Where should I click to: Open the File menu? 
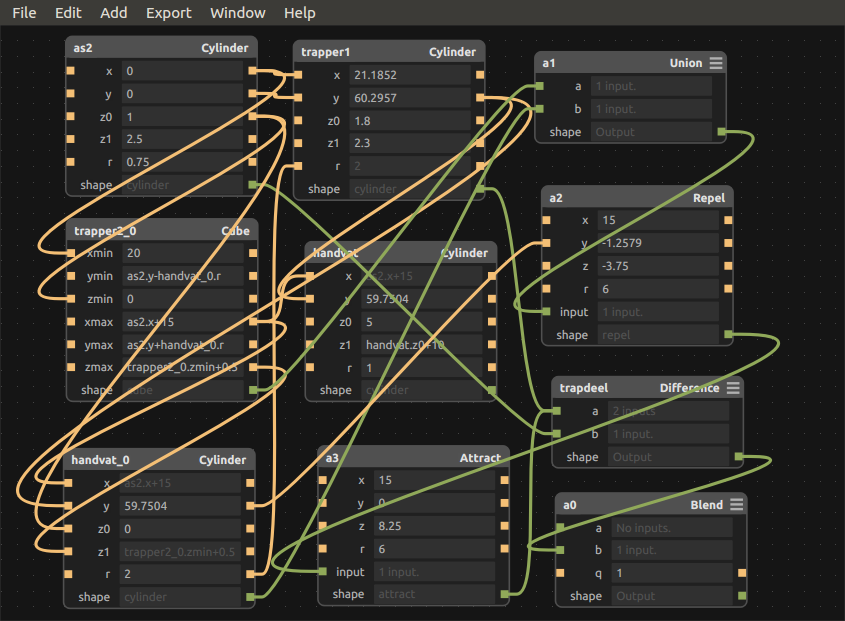tap(24, 13)
